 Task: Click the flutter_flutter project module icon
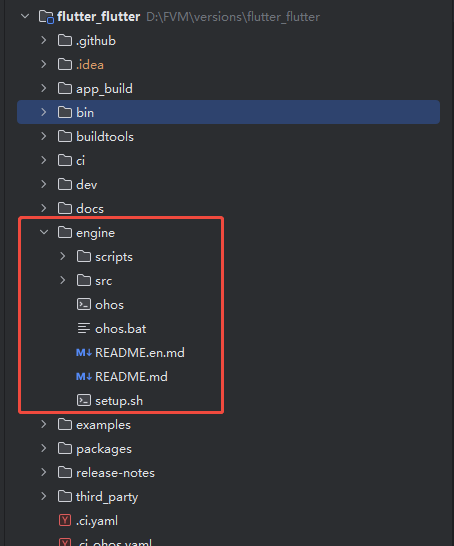(46, 17)
